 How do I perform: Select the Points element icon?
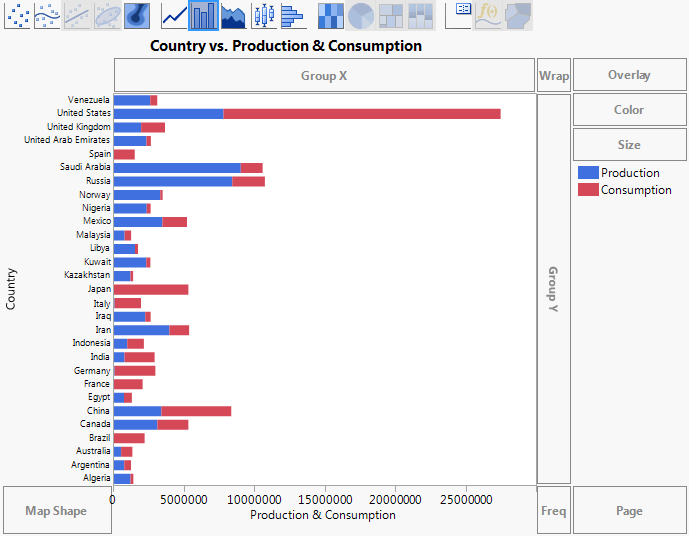(18, 15)
